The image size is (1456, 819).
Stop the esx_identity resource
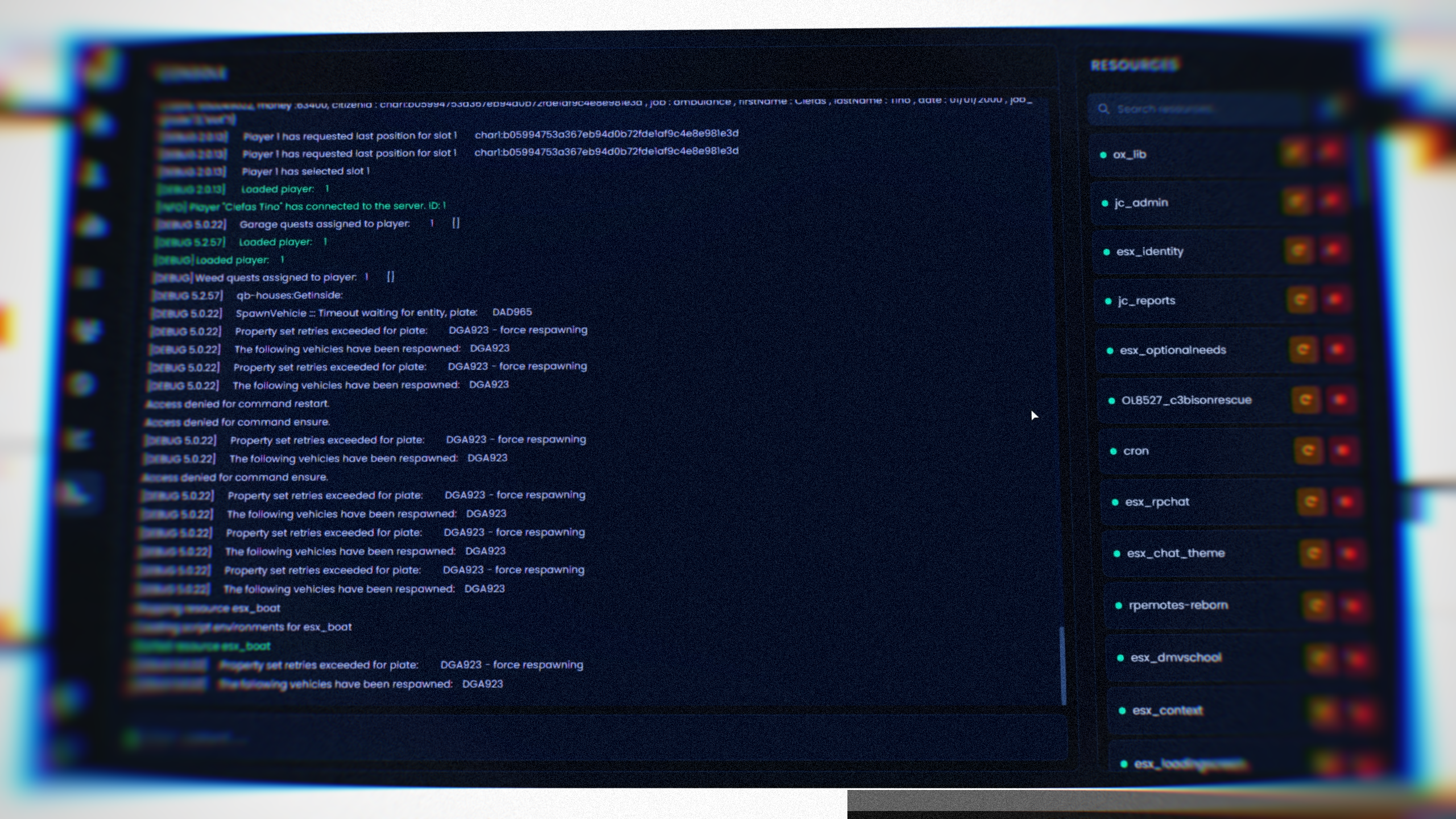(1334, 250)
